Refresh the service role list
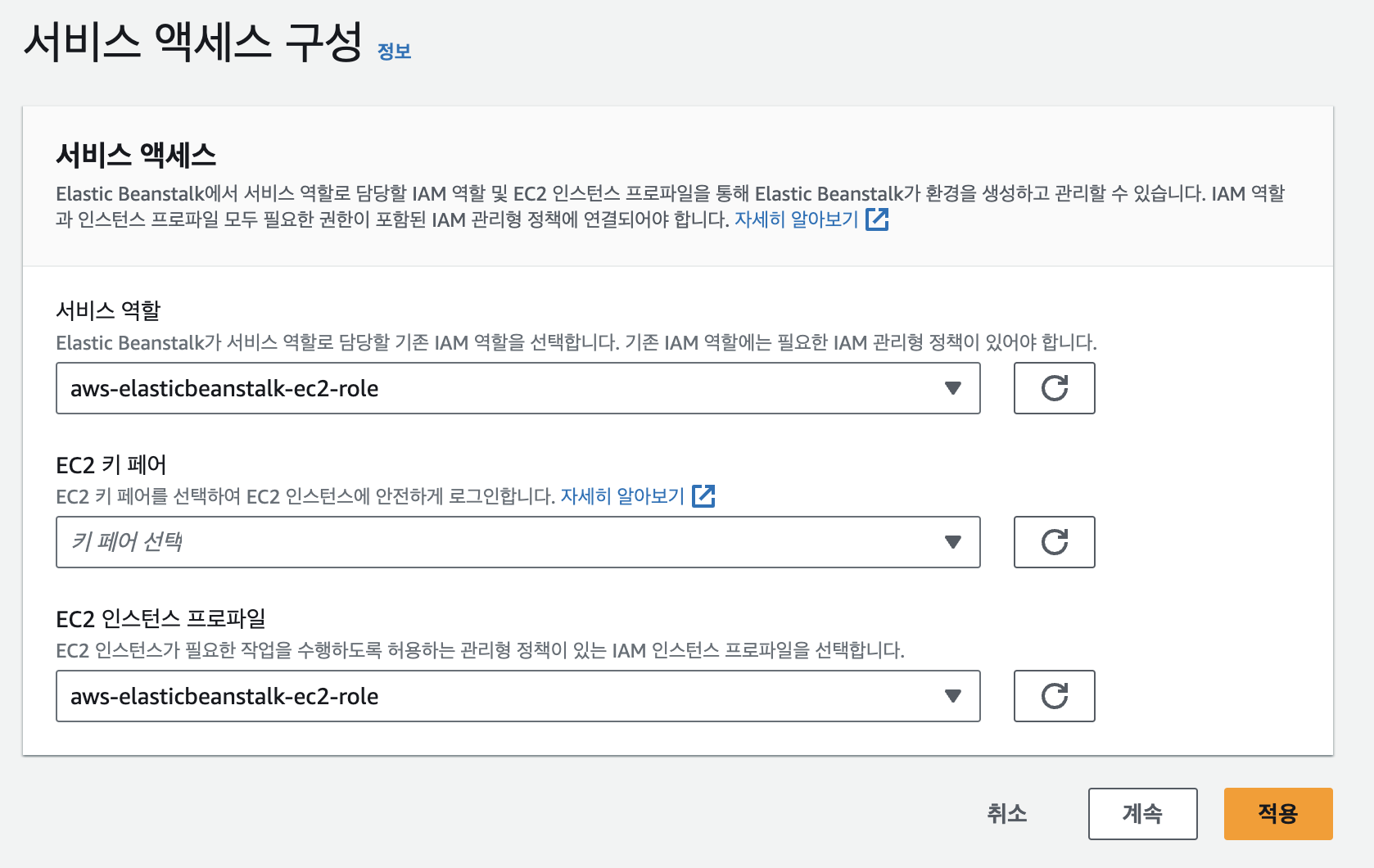This screenshot has width=1374, height=868. 1054,388
